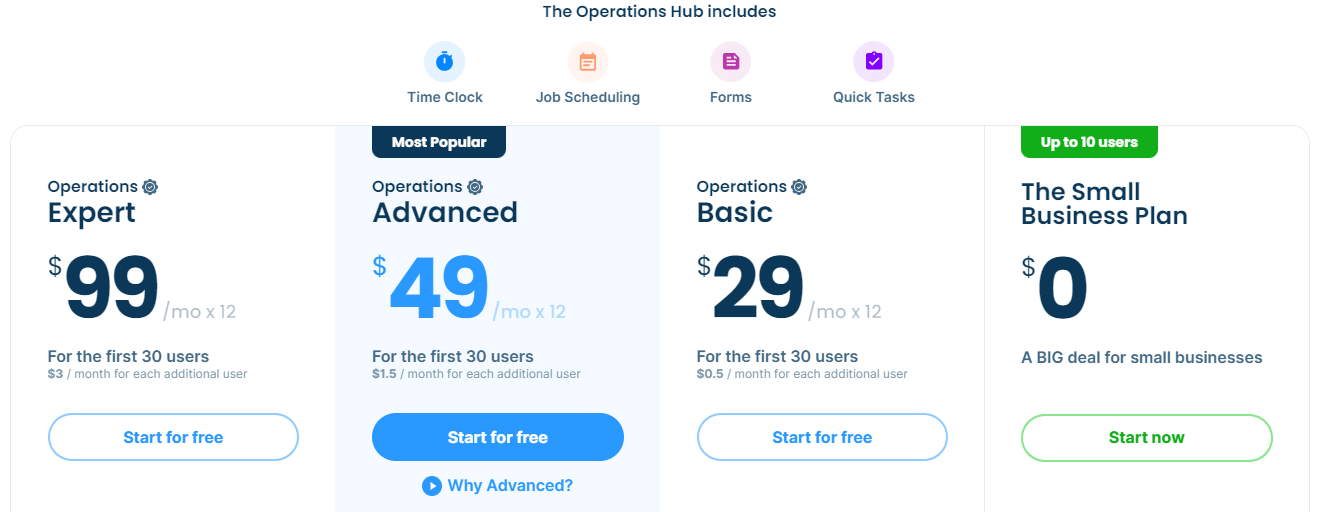Click the Most Popular badge
The height and width of the screenshot is (512, 1322).
pyautogui.click(x=439, y=142)
